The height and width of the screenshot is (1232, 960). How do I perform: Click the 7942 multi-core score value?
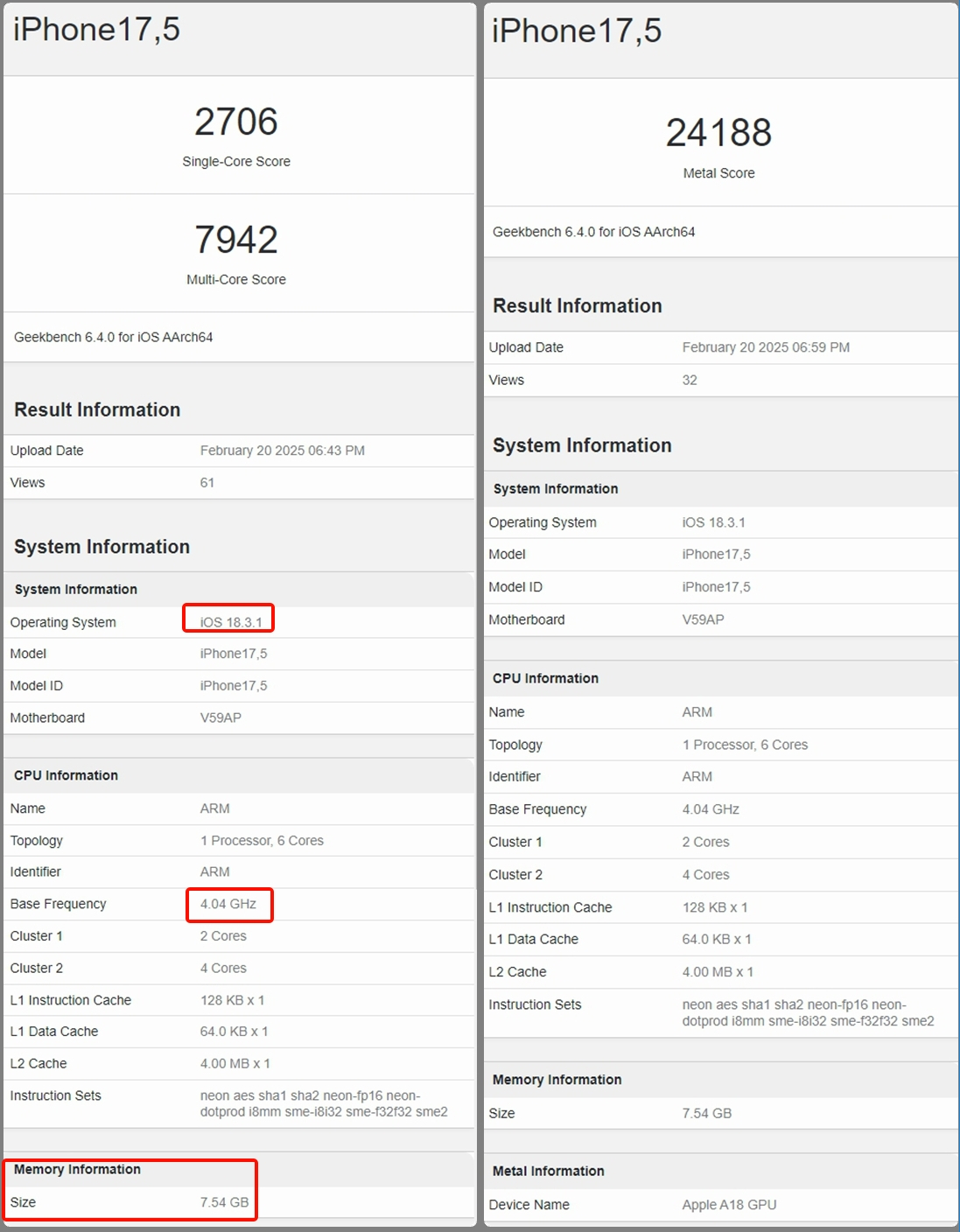coord(236,240)
